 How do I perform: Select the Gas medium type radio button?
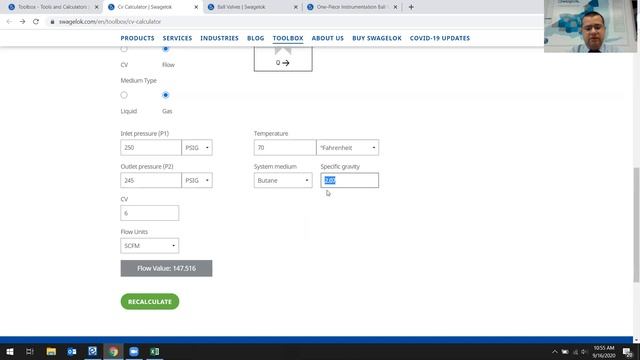[x=165, y=95]
